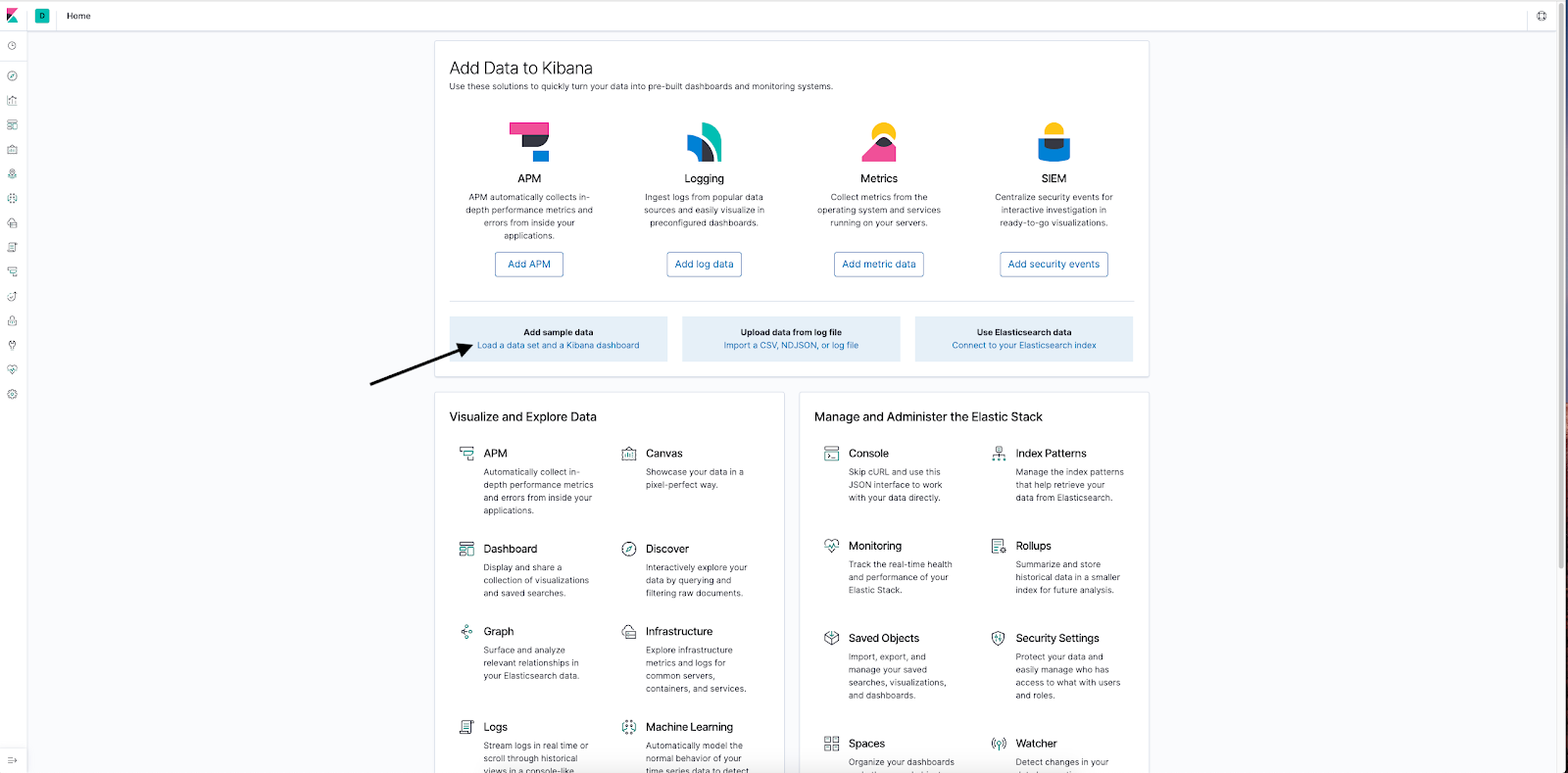Open the Rollups link
This screenshot has width=1568, height=773.
[1033, 546]
